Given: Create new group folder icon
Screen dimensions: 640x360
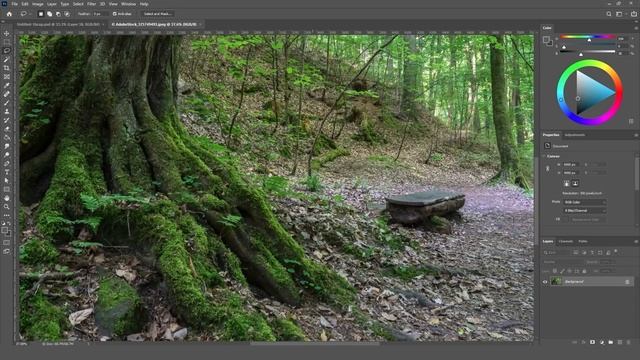Looking at the screenshot, I should [611, 342].
